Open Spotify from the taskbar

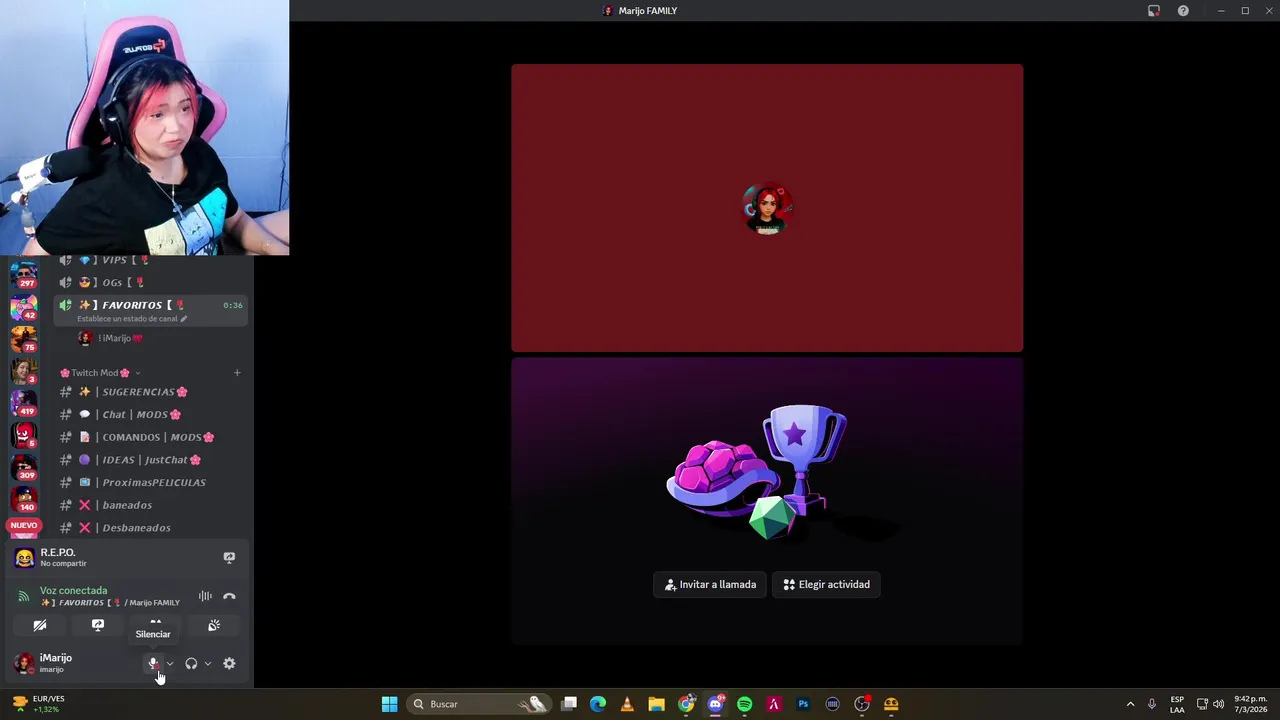pos(744,704)
